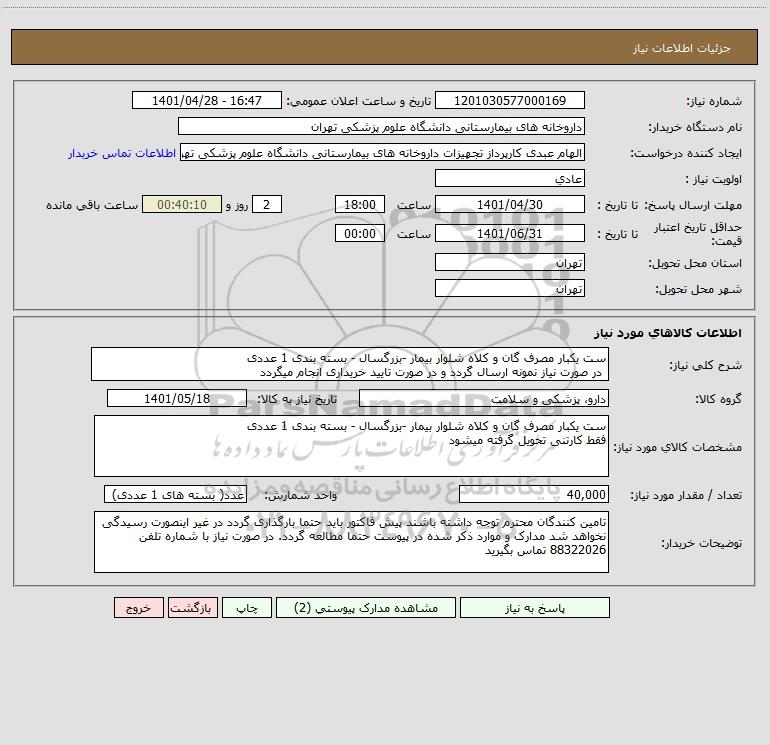This screenshot has width=770, height=745.
Task: Click the label شماره نیاز:
Action: pyautogui.click(x=714, y=102)
